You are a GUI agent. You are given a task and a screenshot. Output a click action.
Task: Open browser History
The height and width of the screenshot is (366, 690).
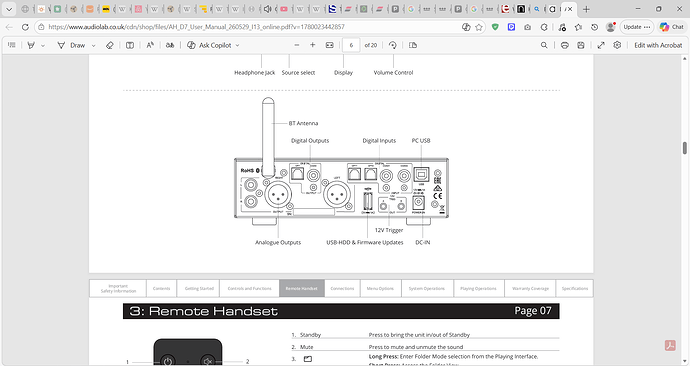595,27
